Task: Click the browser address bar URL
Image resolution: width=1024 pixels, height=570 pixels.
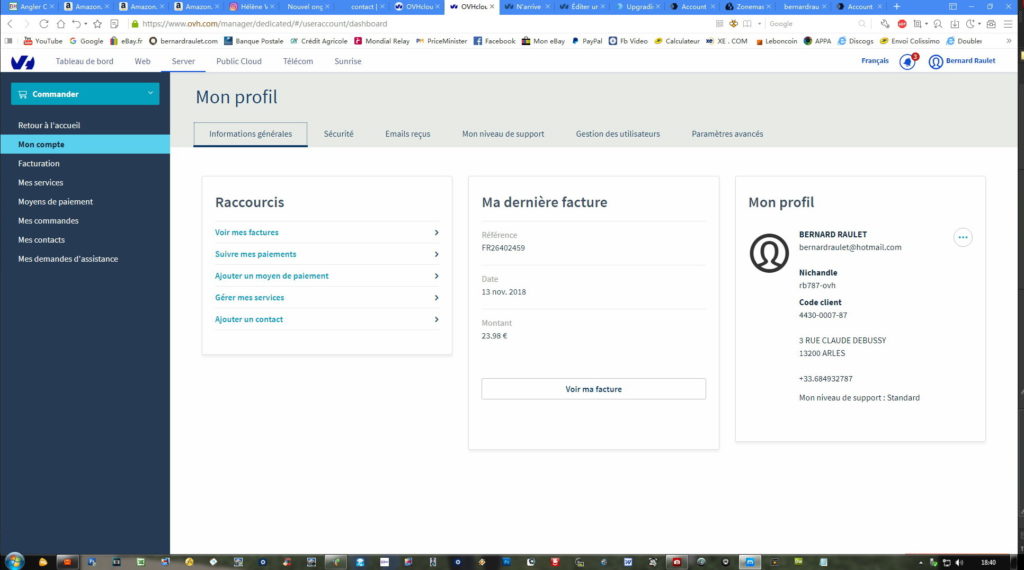Action: (264, 24)
